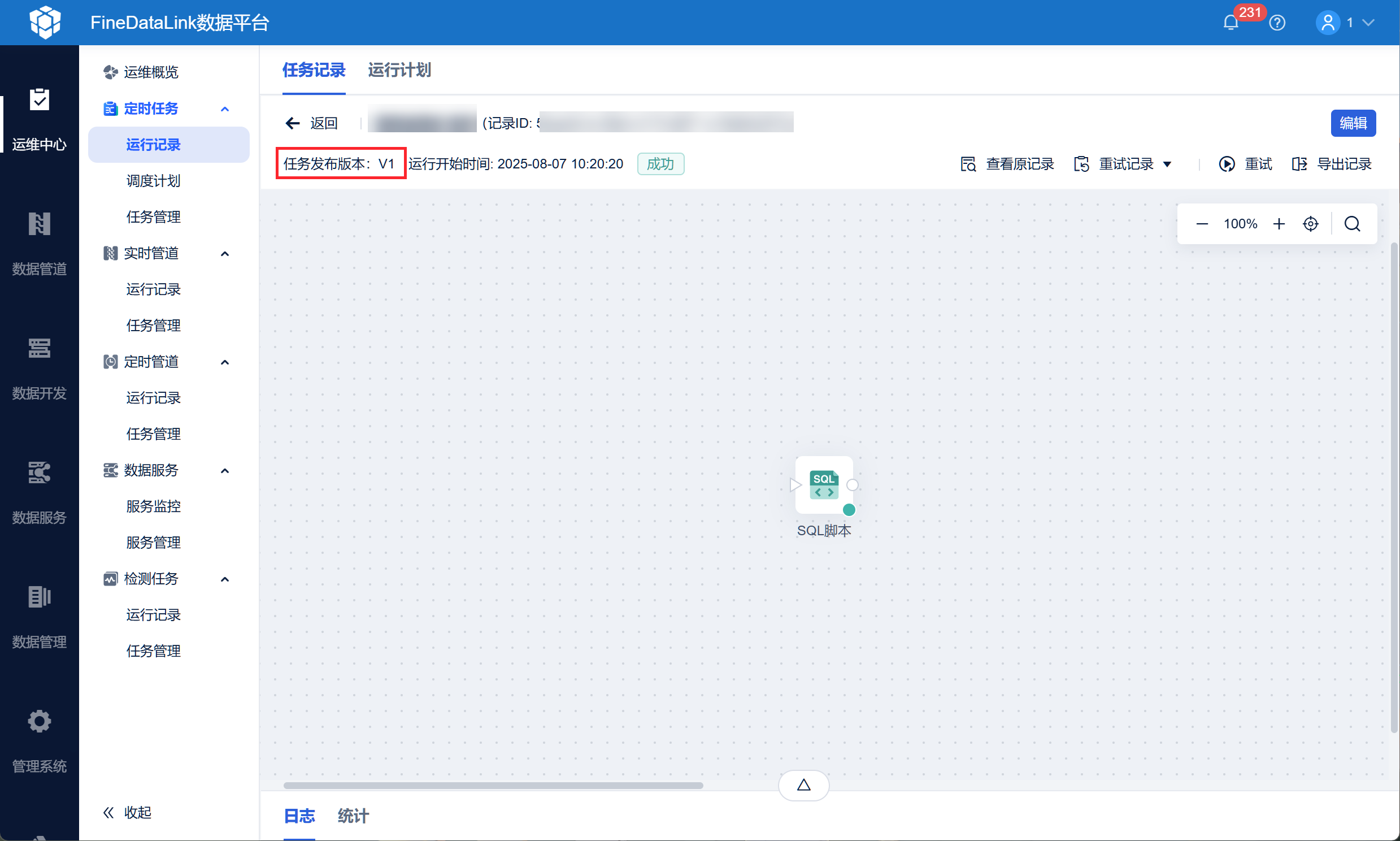The height and width of the screenshot is (841, 1400).
Task: Switch to the 统计 tab
Action: click(x=353, y=816)
